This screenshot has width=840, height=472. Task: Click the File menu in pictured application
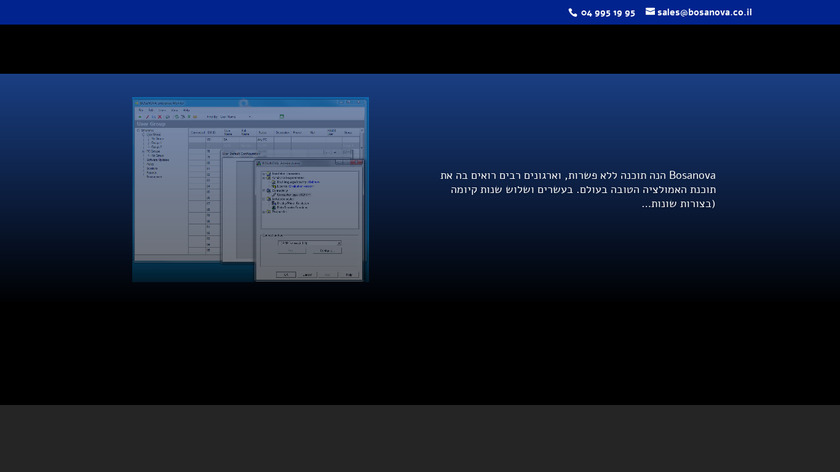[x=141, y=110]
